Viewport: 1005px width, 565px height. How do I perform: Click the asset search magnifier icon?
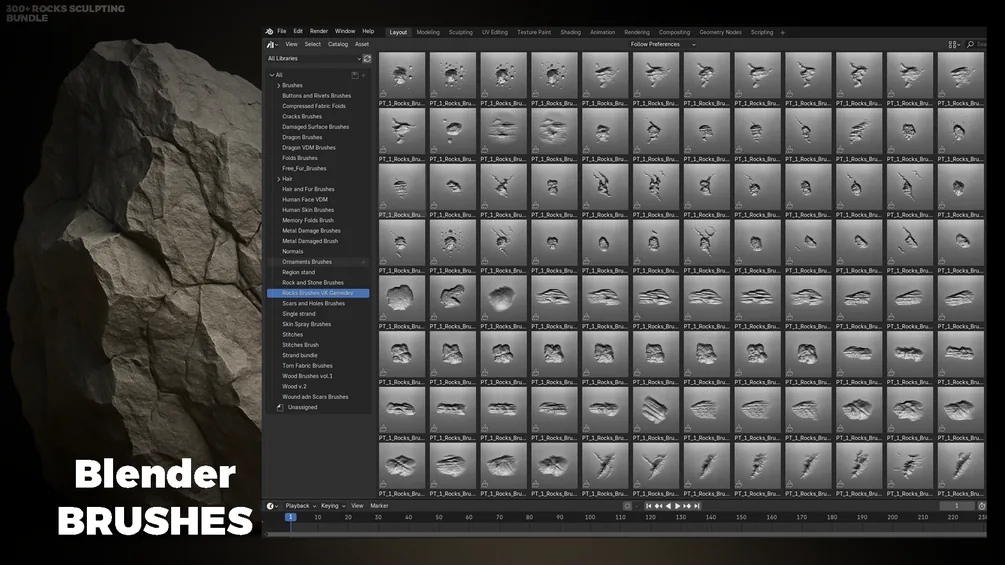(x=970, y=44)
